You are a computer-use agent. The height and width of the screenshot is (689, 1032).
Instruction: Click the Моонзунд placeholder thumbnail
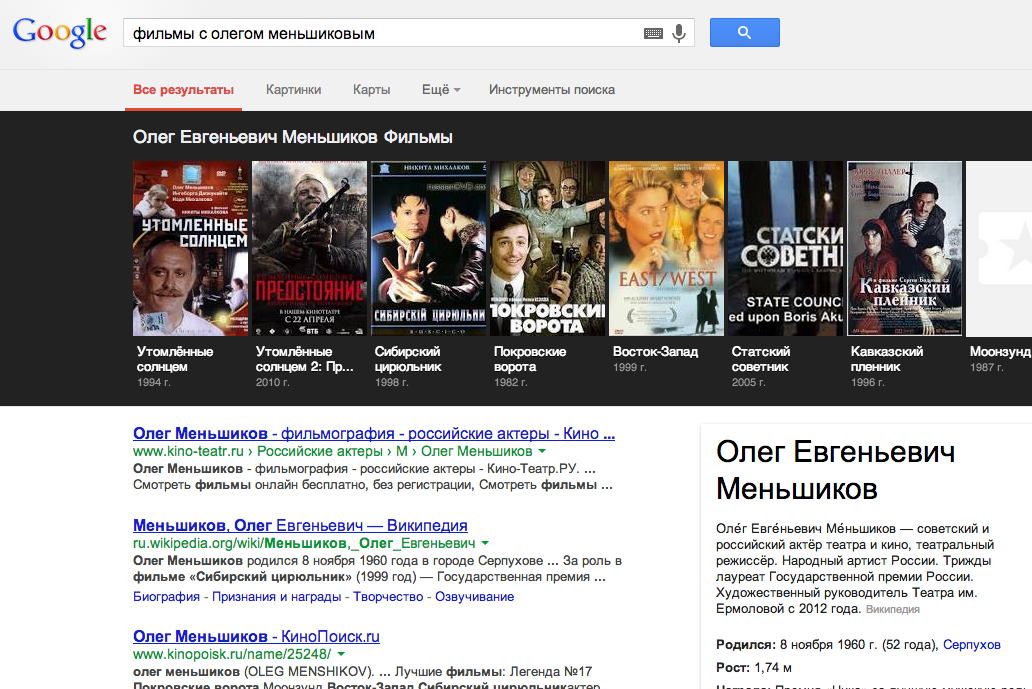[999, 248]
